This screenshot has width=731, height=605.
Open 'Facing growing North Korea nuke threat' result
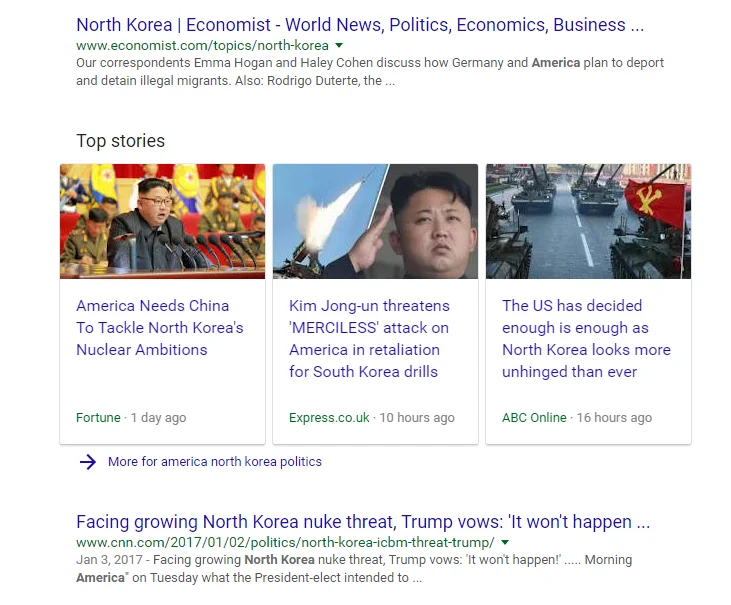(363, 522)
